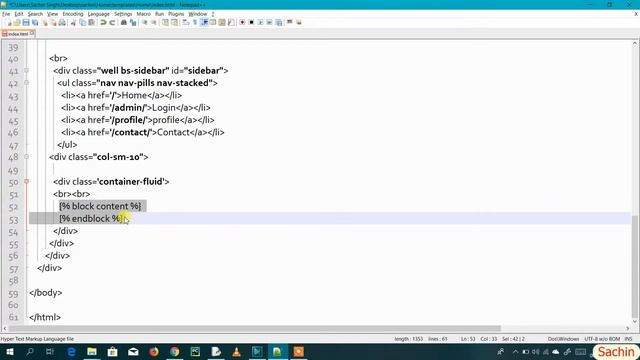Create a new file from toolbar

[x=9, y=22]
